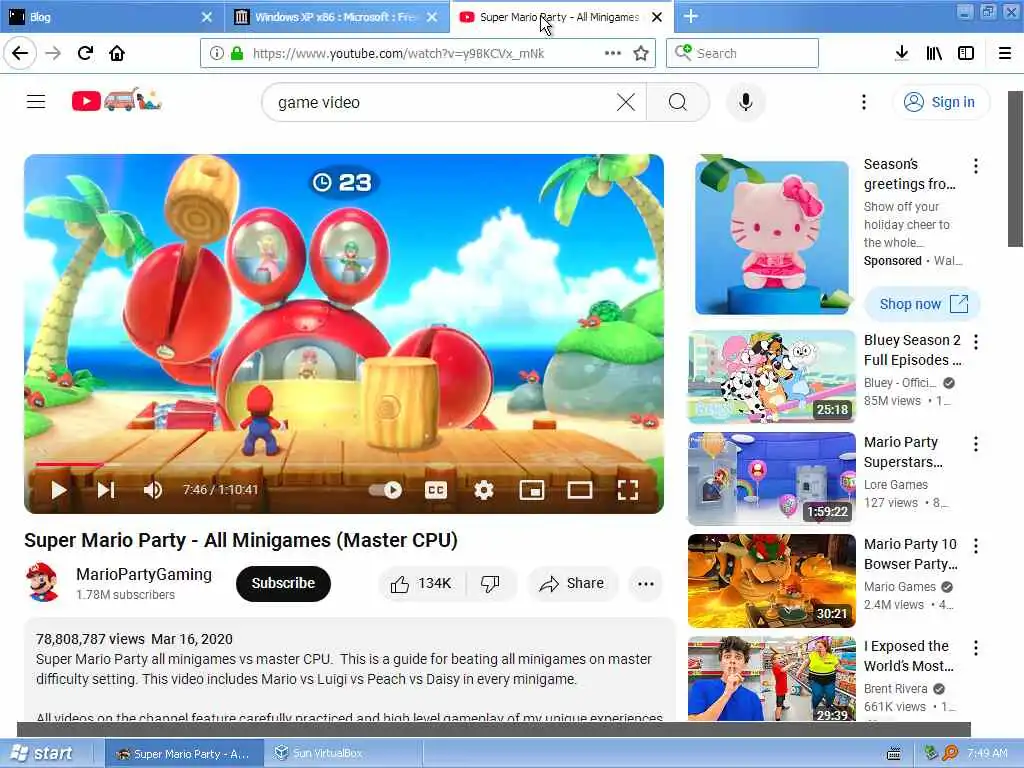
Task: Open options for Mario Party 10 video
Action: tap(976, 546)
